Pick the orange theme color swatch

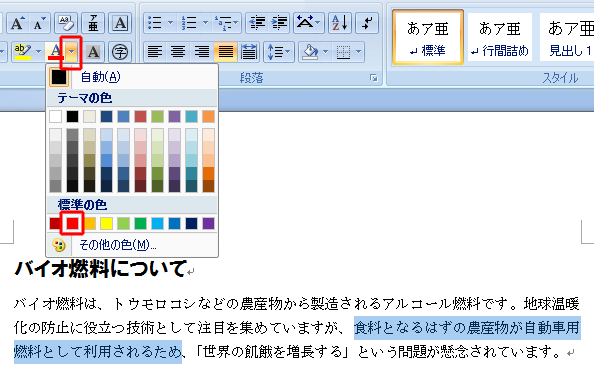(x=208, y=116)
